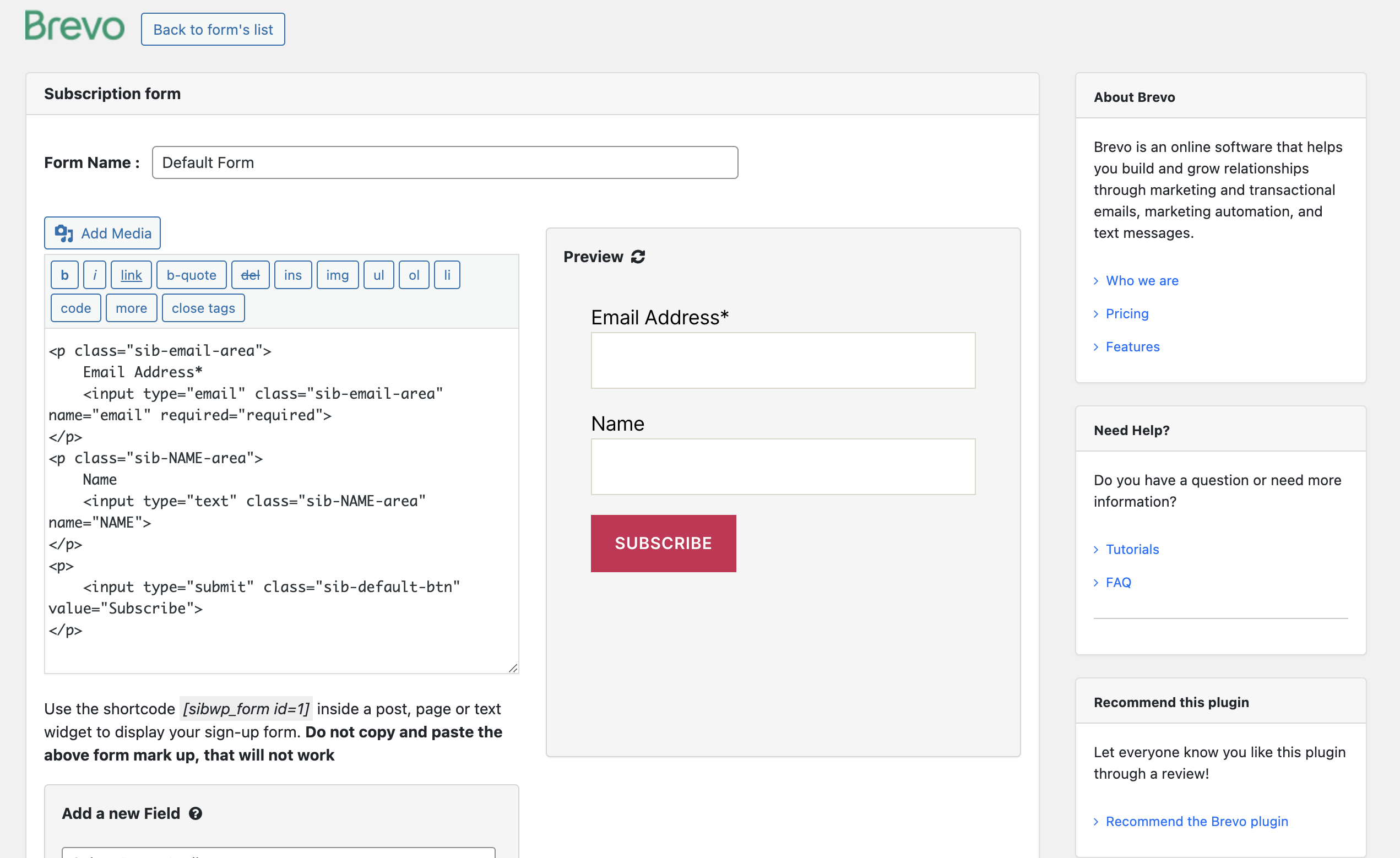1400x858 pixels.
Task: Insert an ins tag
Action: click(x=292, y=274)
